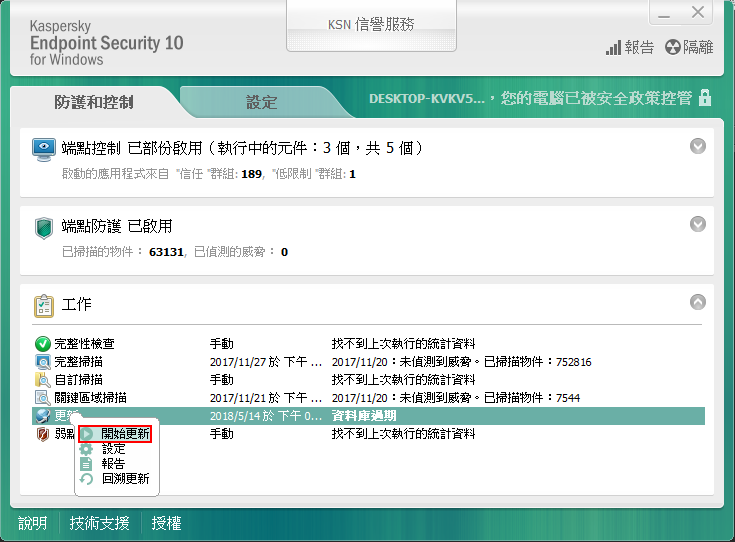Click the bar chart icon for 報告
Screen dimensions: 735x542
[x=613, y=47]
